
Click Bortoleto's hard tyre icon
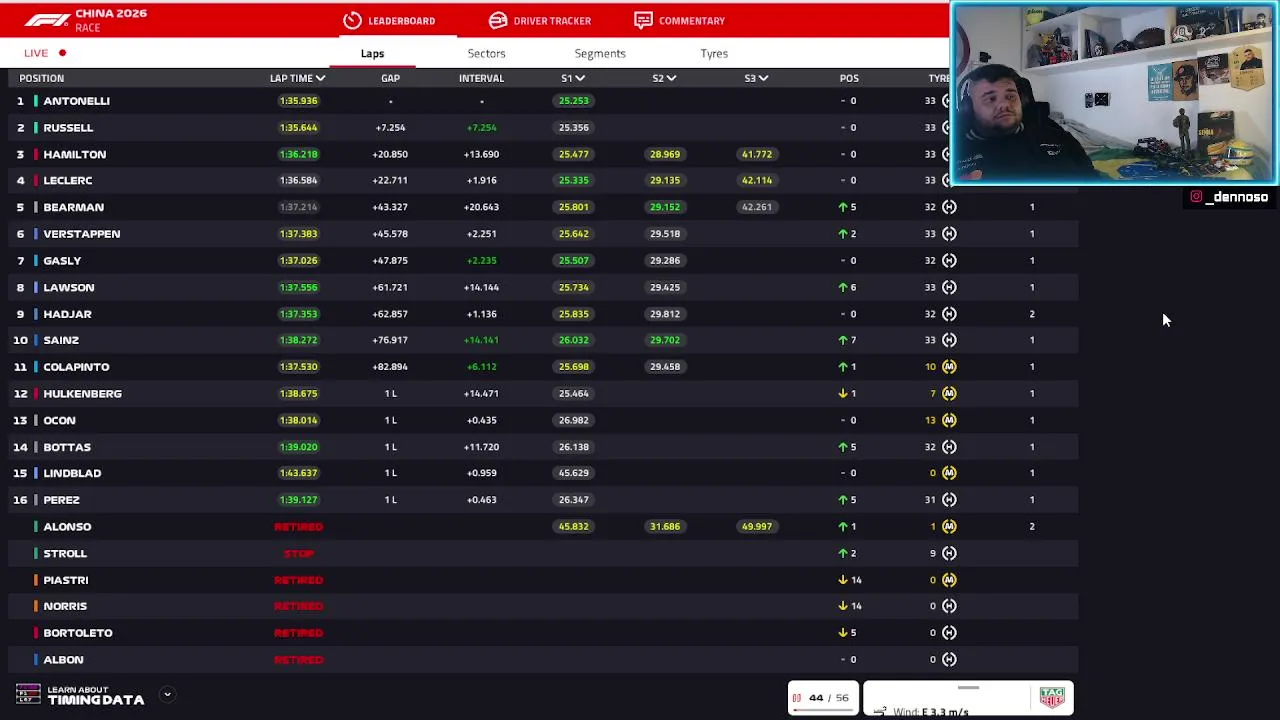point(949,633)
